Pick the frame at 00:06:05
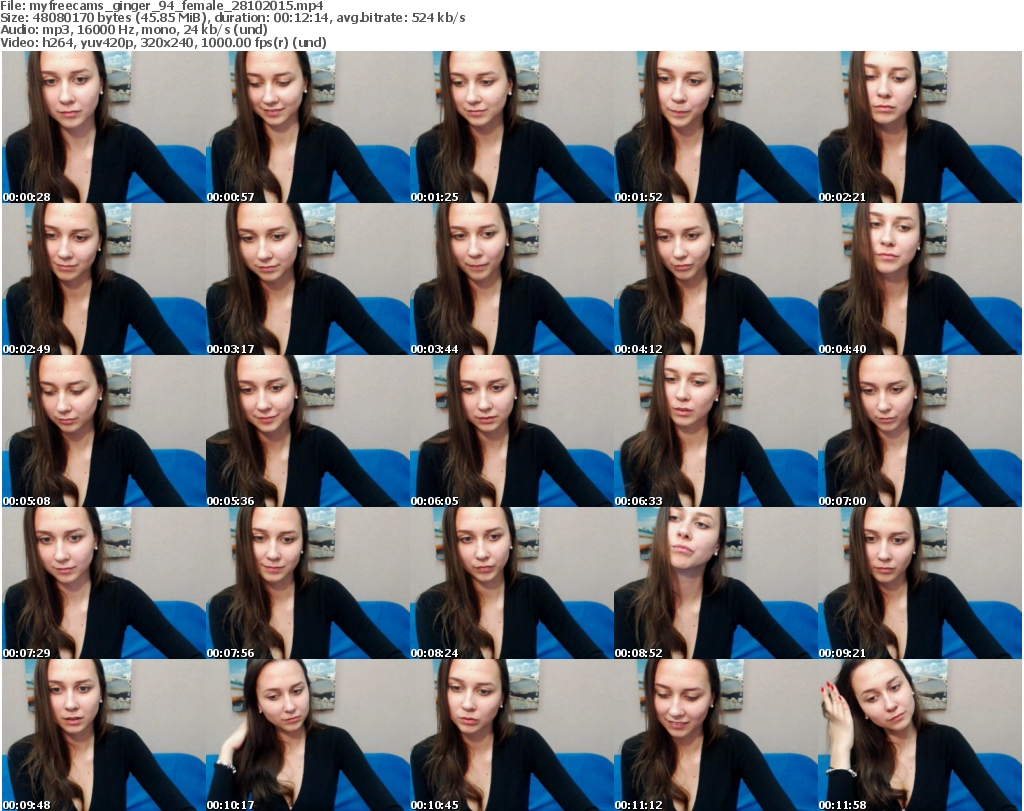 pos(511,431)
